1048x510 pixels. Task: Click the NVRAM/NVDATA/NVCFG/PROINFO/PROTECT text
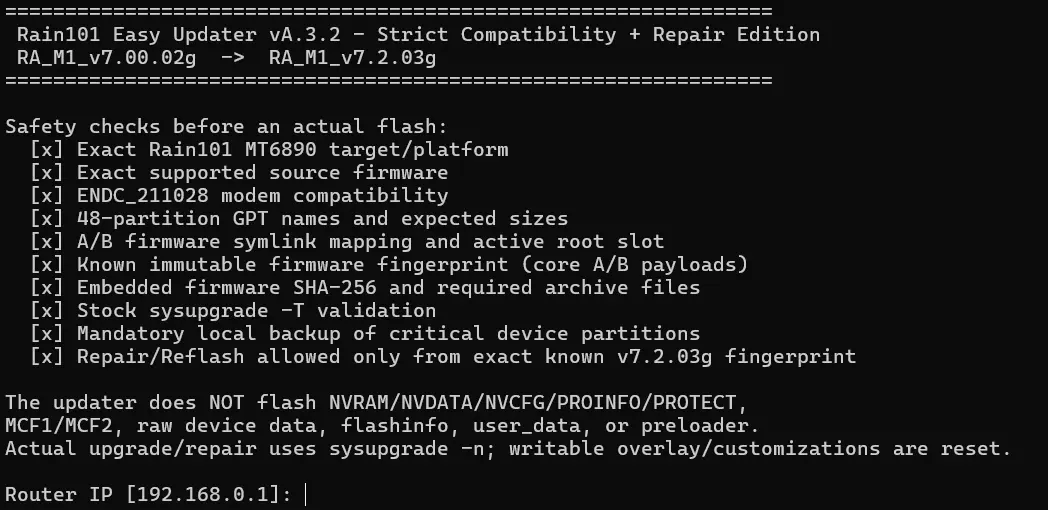click(532, 402)
